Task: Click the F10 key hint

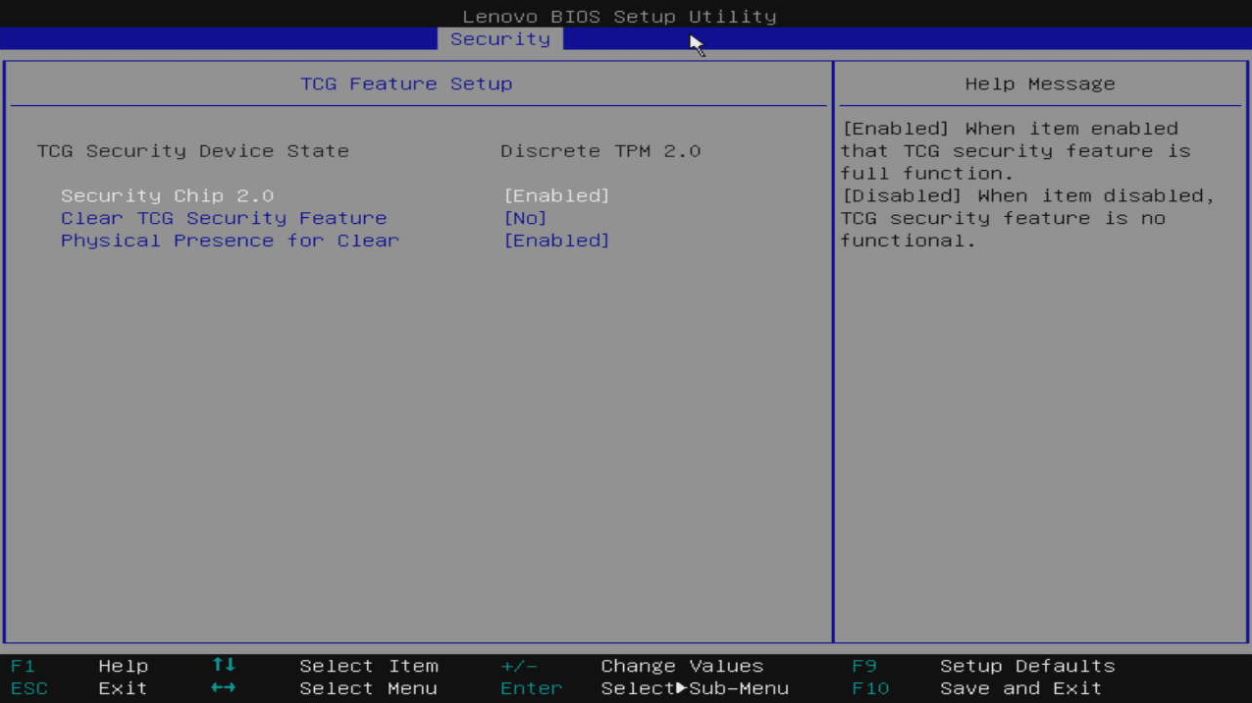Action: pos(870,688)
